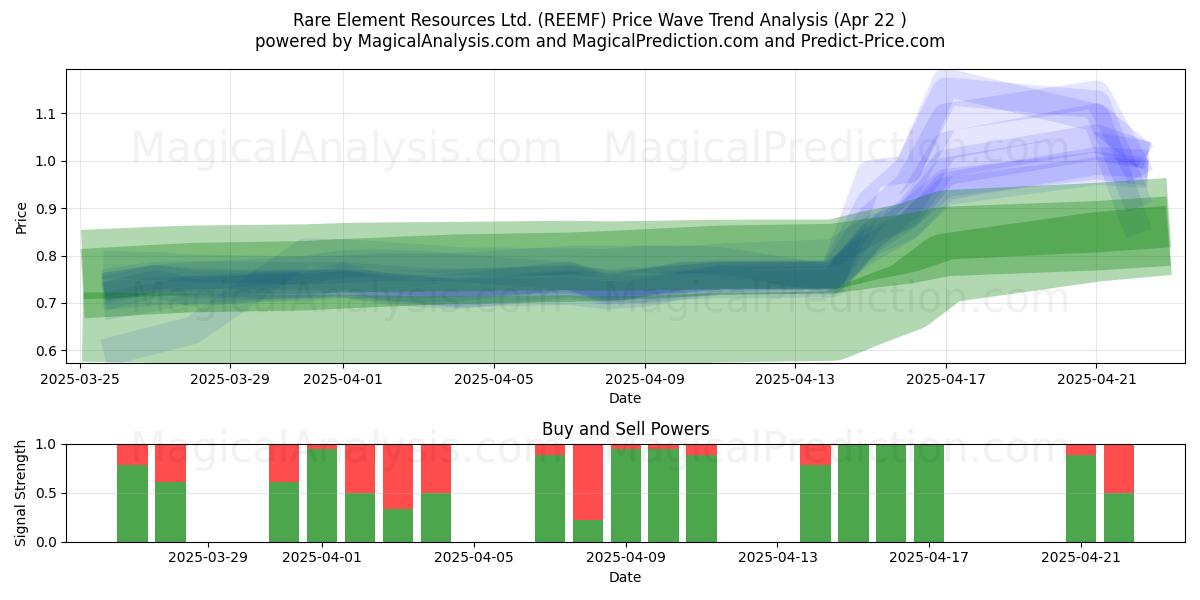The width and height of the screenshot is (1200, 600).
Task: Click 2025-04-01 tick in Buy and Sell Powers chart
Action: [x=322, y=558]
